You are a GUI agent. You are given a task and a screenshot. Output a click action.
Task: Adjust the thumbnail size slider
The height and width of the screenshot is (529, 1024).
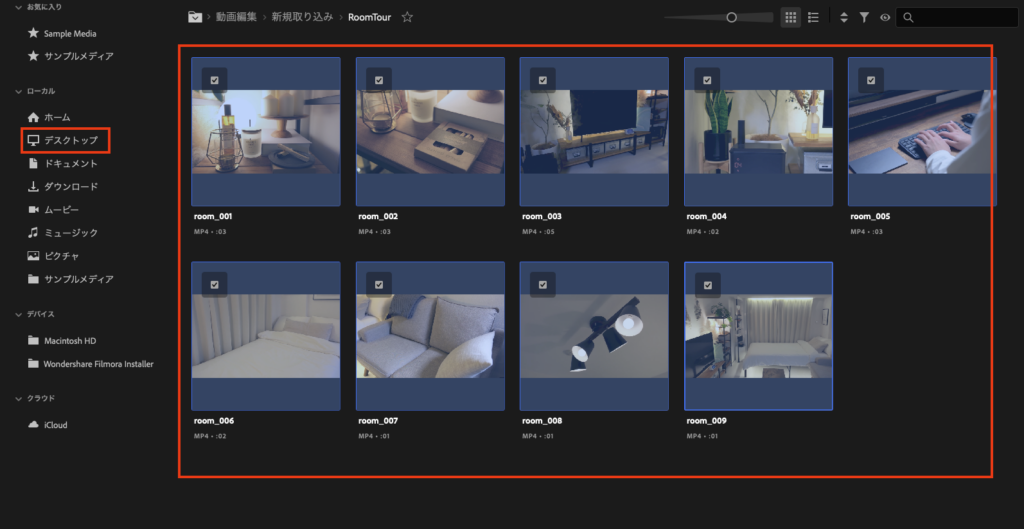click(731, 18)
